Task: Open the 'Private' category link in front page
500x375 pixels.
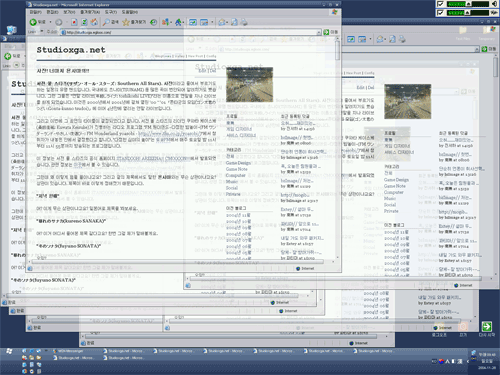Action: pos(233,194)
